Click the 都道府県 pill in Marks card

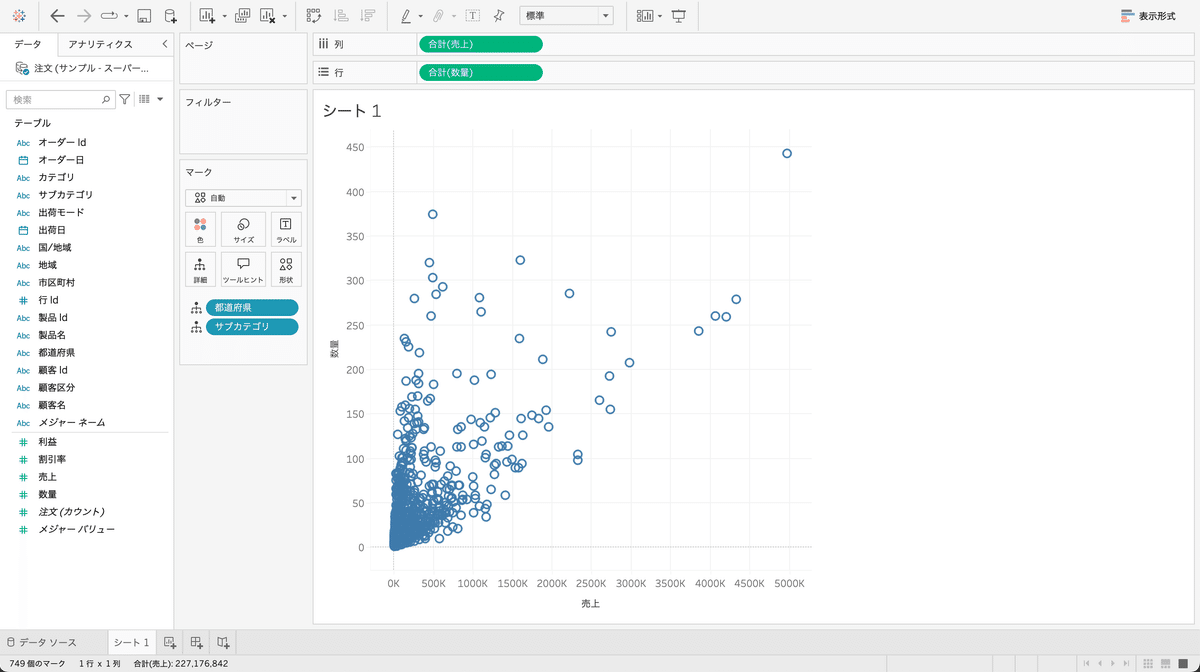[251, 307]
